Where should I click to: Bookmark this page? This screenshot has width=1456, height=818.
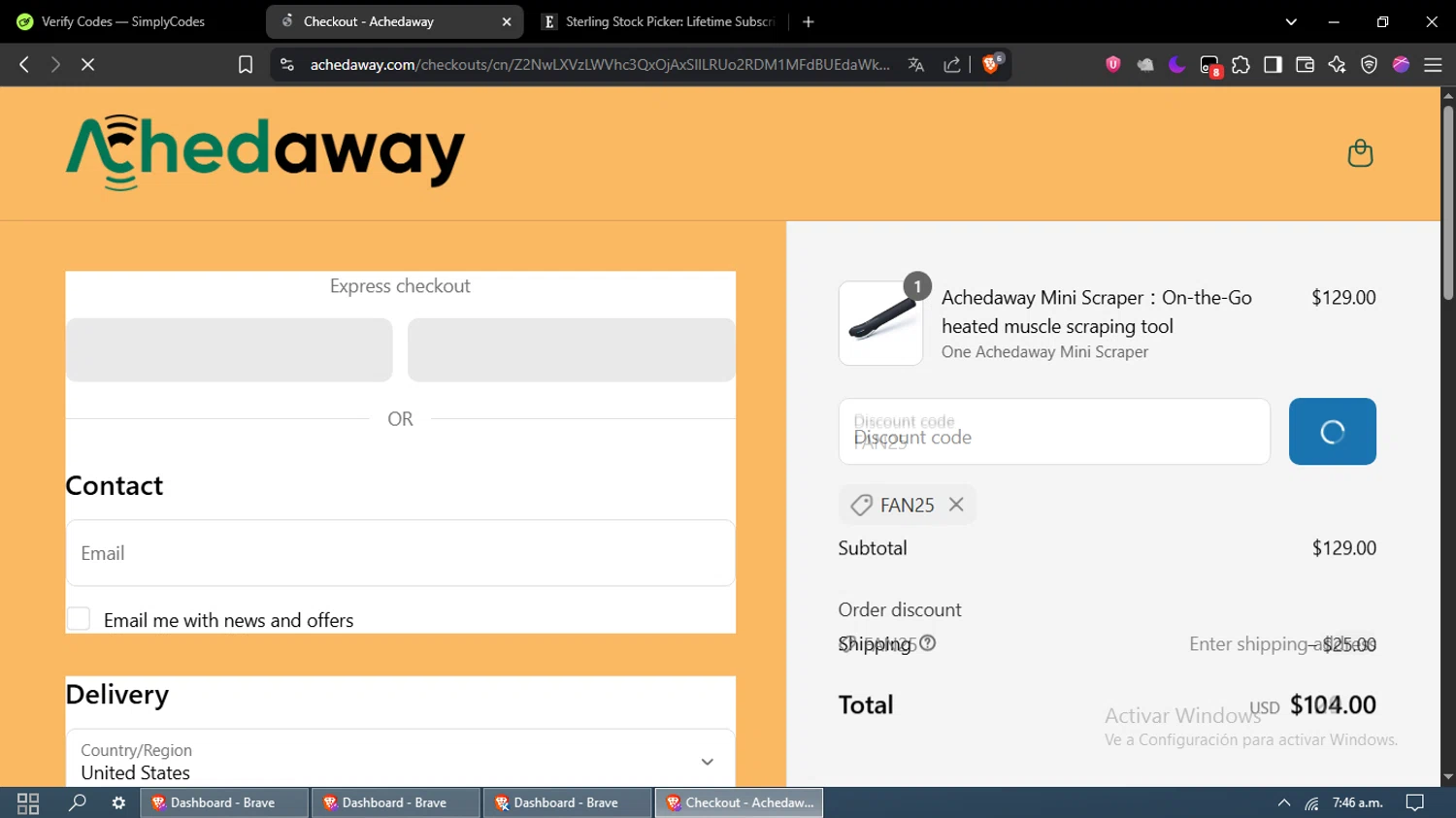(x=246, y=64)
